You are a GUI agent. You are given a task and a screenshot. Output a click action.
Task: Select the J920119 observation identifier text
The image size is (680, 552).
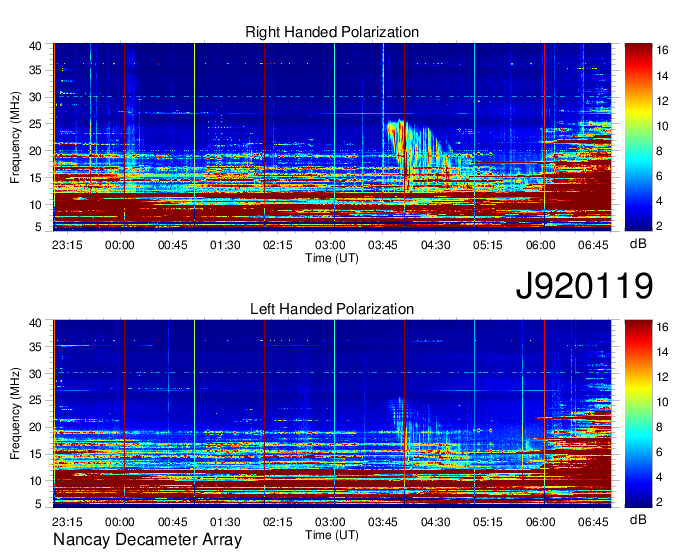click(x=584, y=286)
